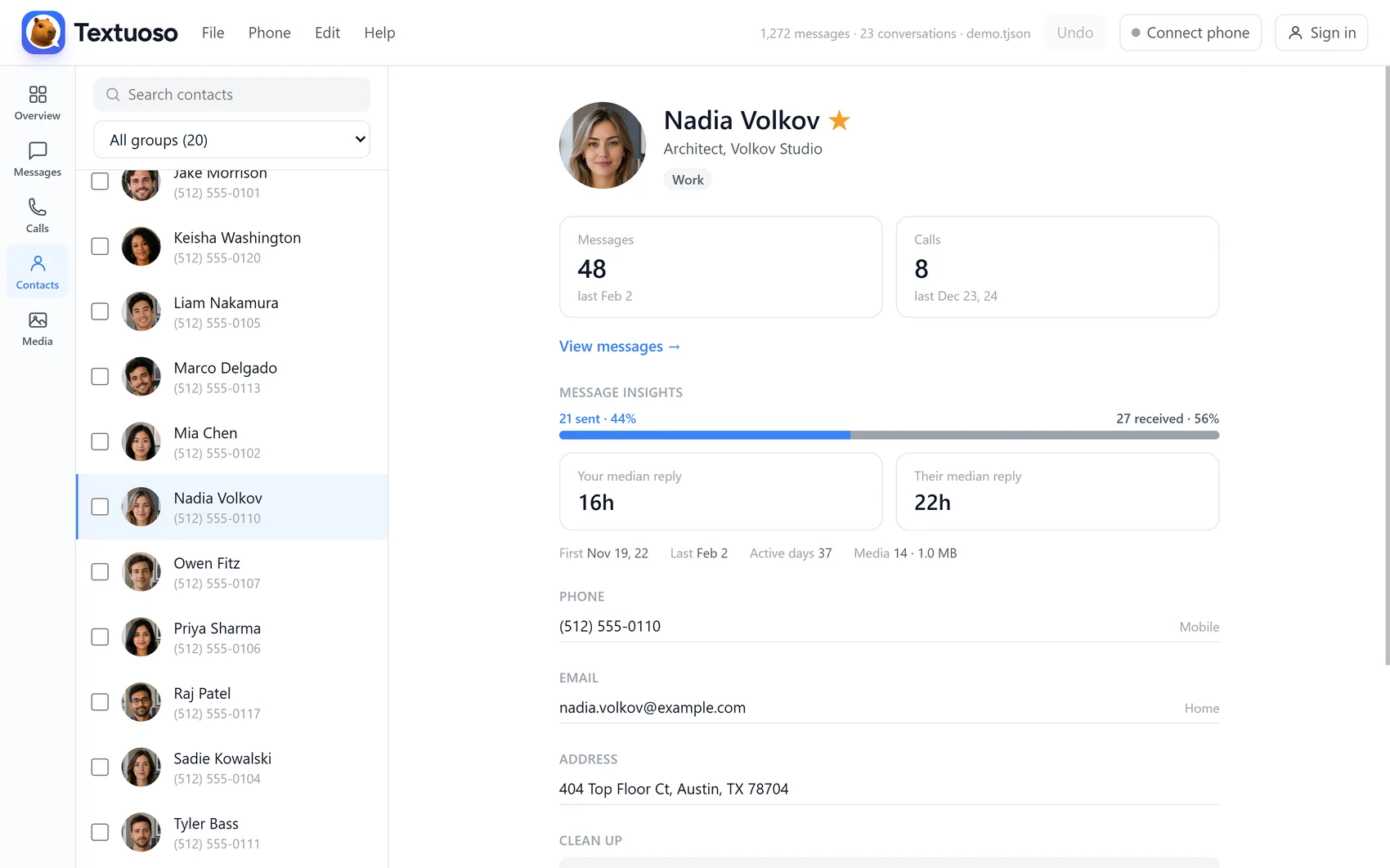Image resolution: width=1390 pixels, height=868 pixels.
Task: Click the Textuoso capybara logo
Action: click(43, 33)
